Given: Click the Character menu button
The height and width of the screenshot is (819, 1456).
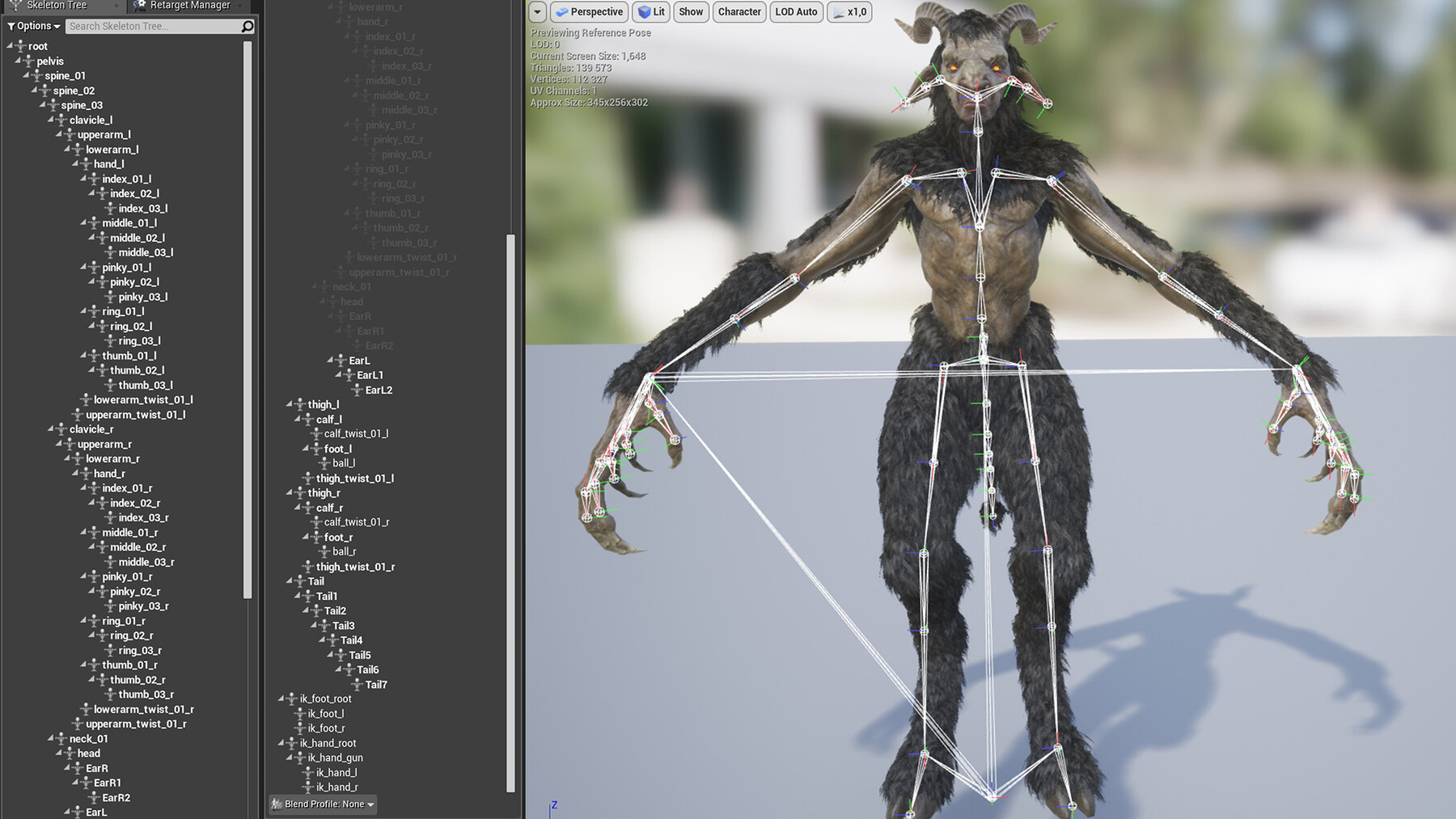Looking at the screenshot, I should coord(739,12).
